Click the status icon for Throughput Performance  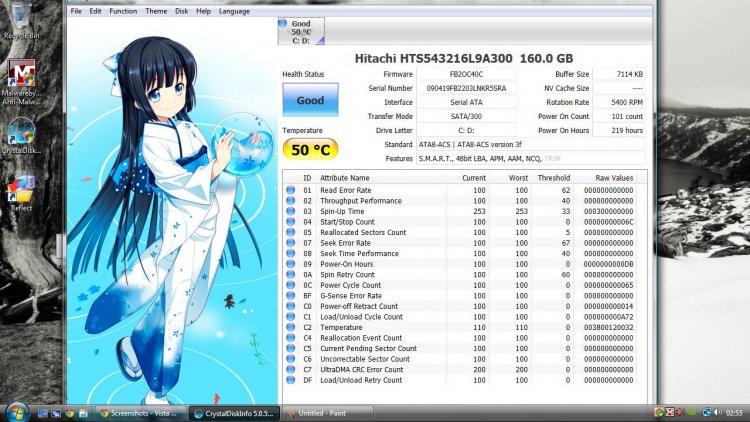tap(290, 200)
